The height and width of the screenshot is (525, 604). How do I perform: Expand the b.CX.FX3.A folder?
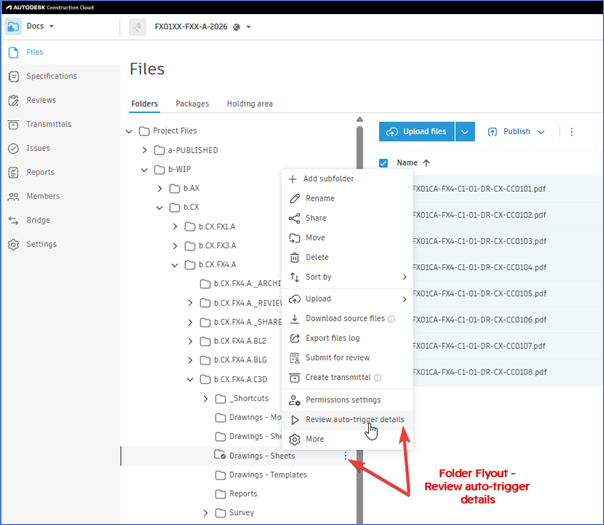click(x=175, y=246)
